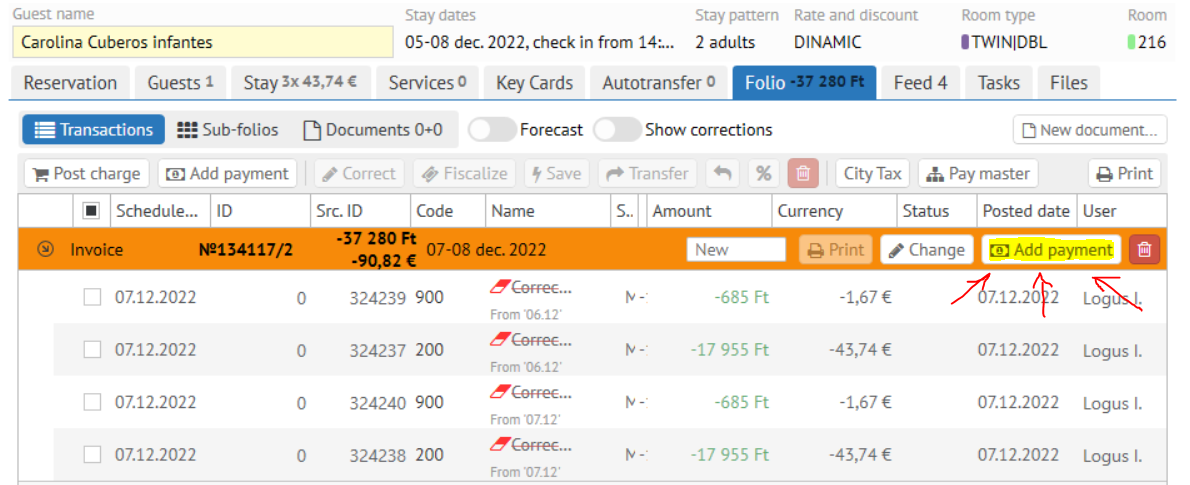Click the pink trash icon in toolbar
Image resolution: width=1190 pixels, height=485 pixels.
point(804,174)
